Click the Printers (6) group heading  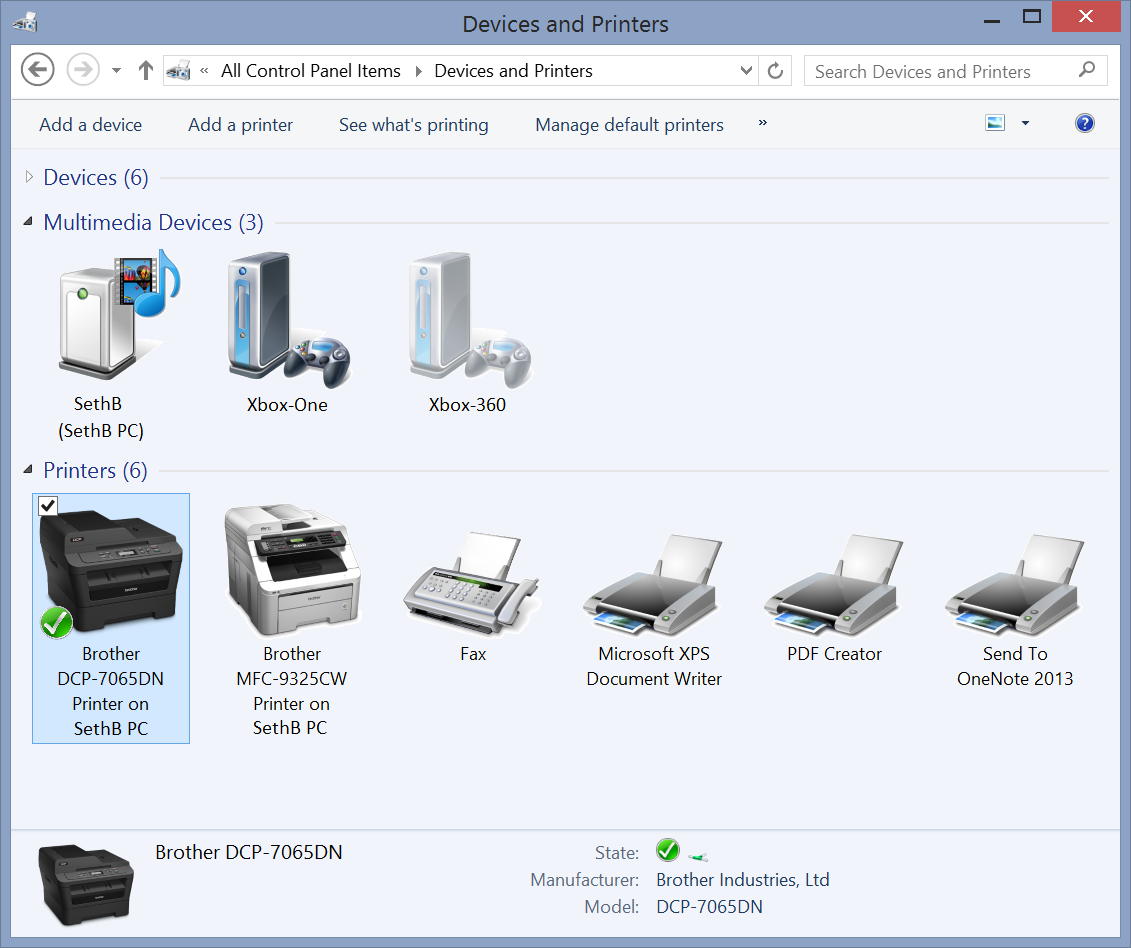point(95,470)
